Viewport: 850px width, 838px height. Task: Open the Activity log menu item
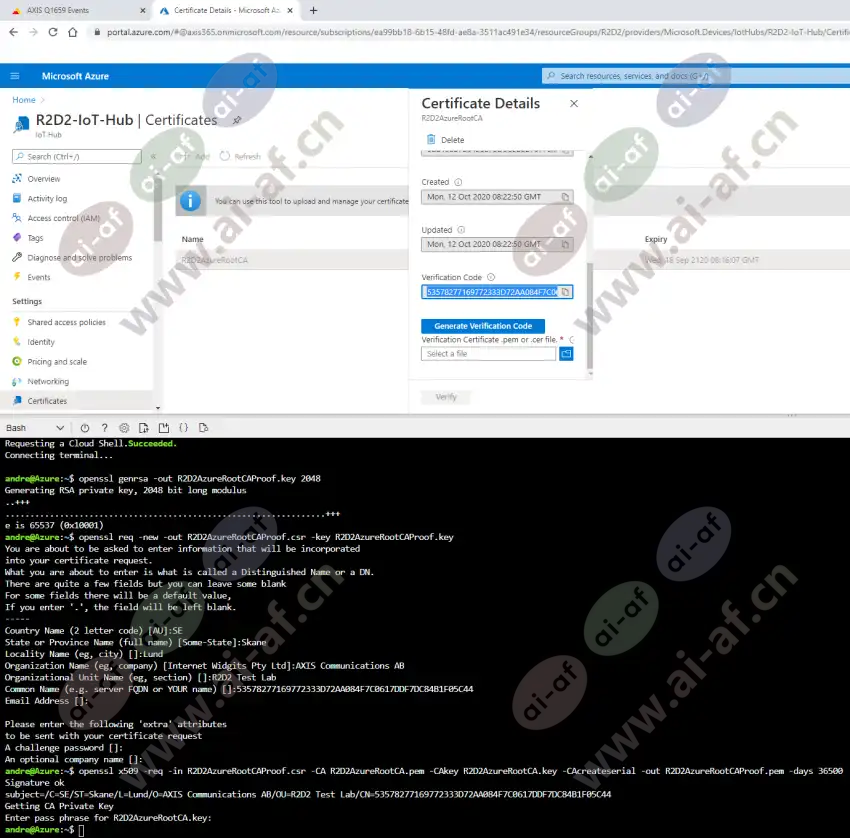(47, 198)
